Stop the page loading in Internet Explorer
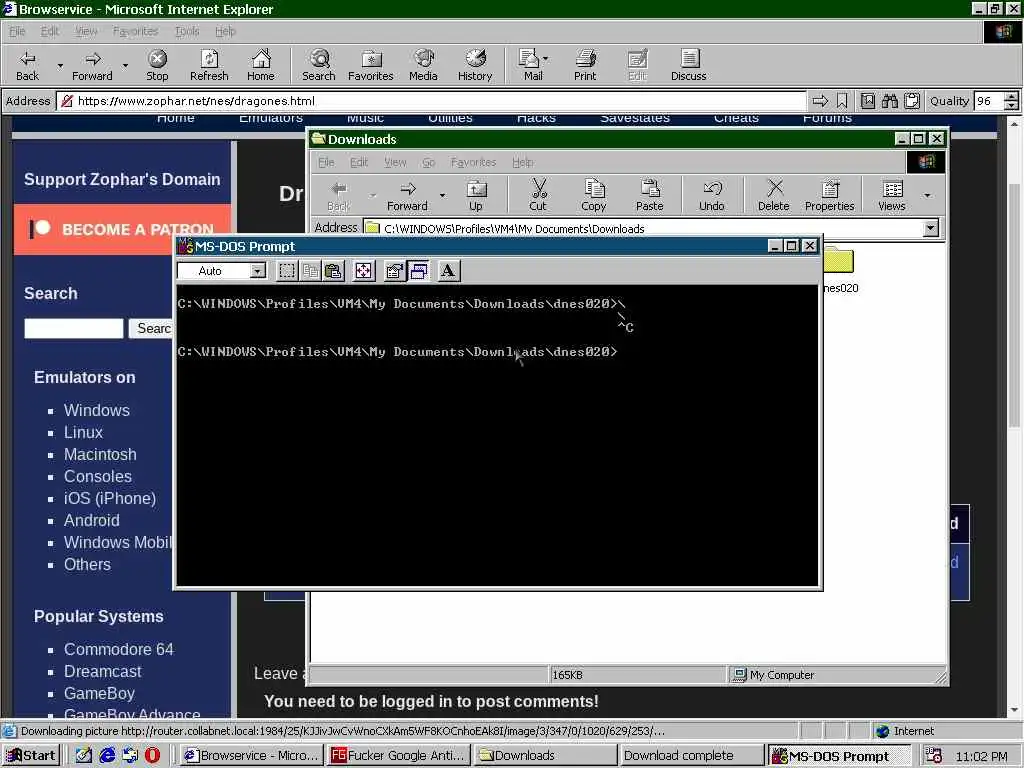This screenshot has width=1024, height=768. (157, 65)
